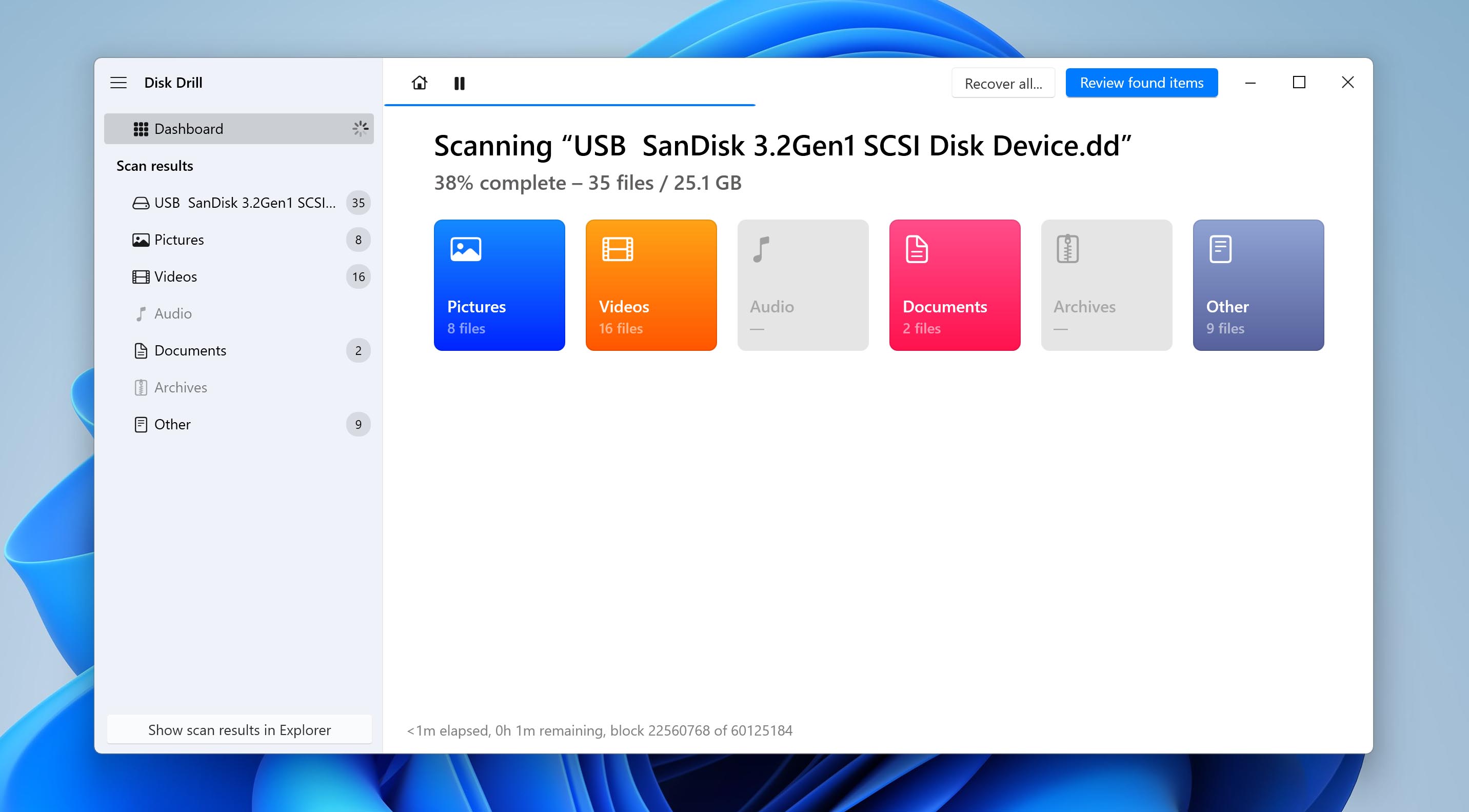The height and width of the screenshot is (812, 1469).
Task: Go to the home screen icon
Action: [x=419, y=83]
